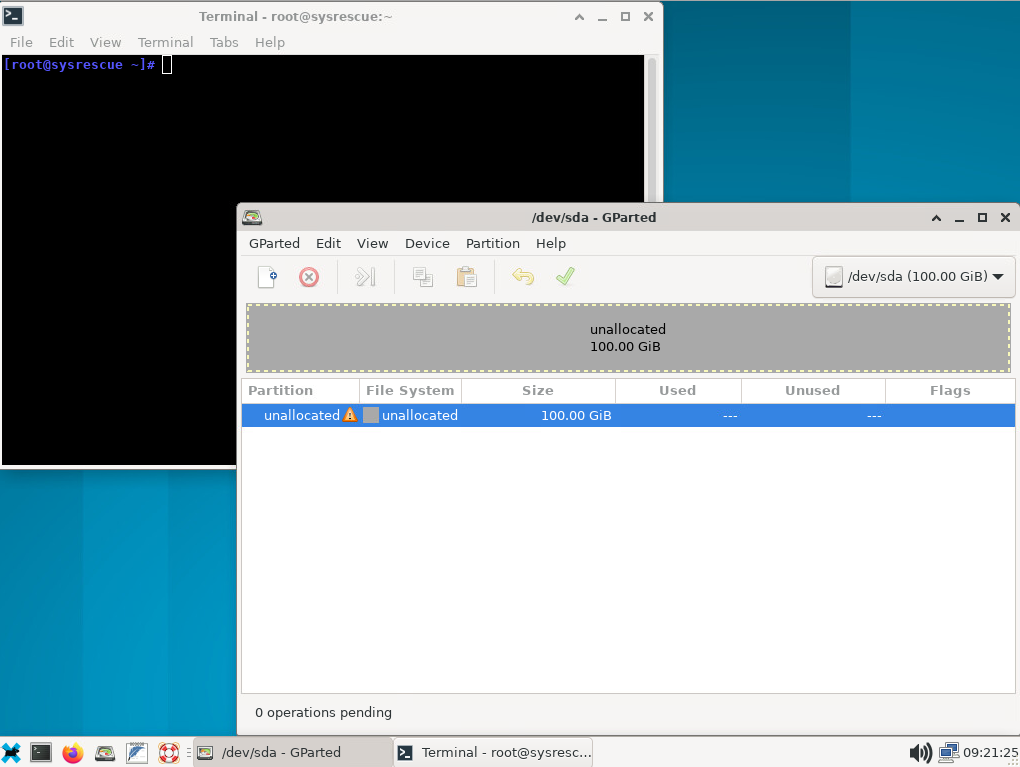Open the /dev/sda (100.00 GiB) device dropdown

click(x=913, y=276)
